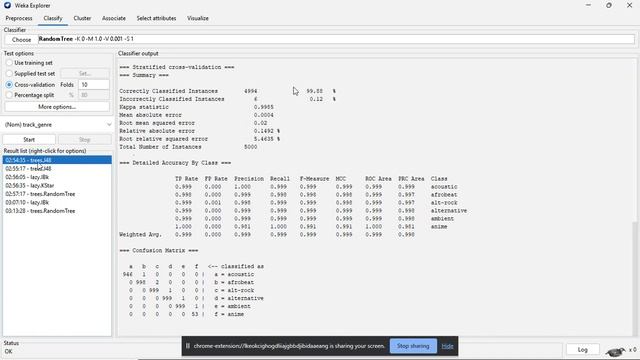
Task: Click the Confusion Matrix heading
Action: pos(159,250)
